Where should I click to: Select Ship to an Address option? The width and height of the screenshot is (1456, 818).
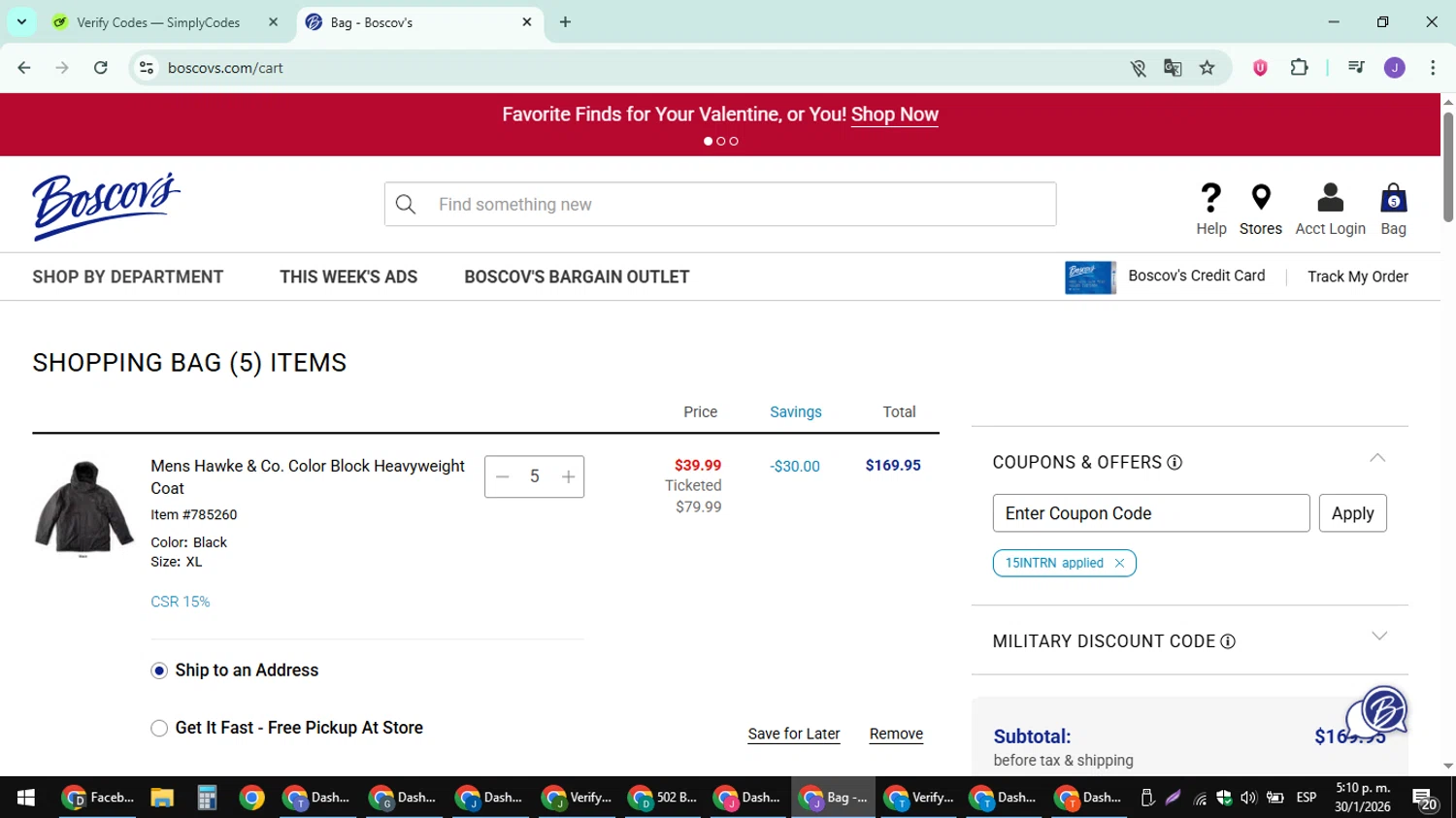pos(159,671)
